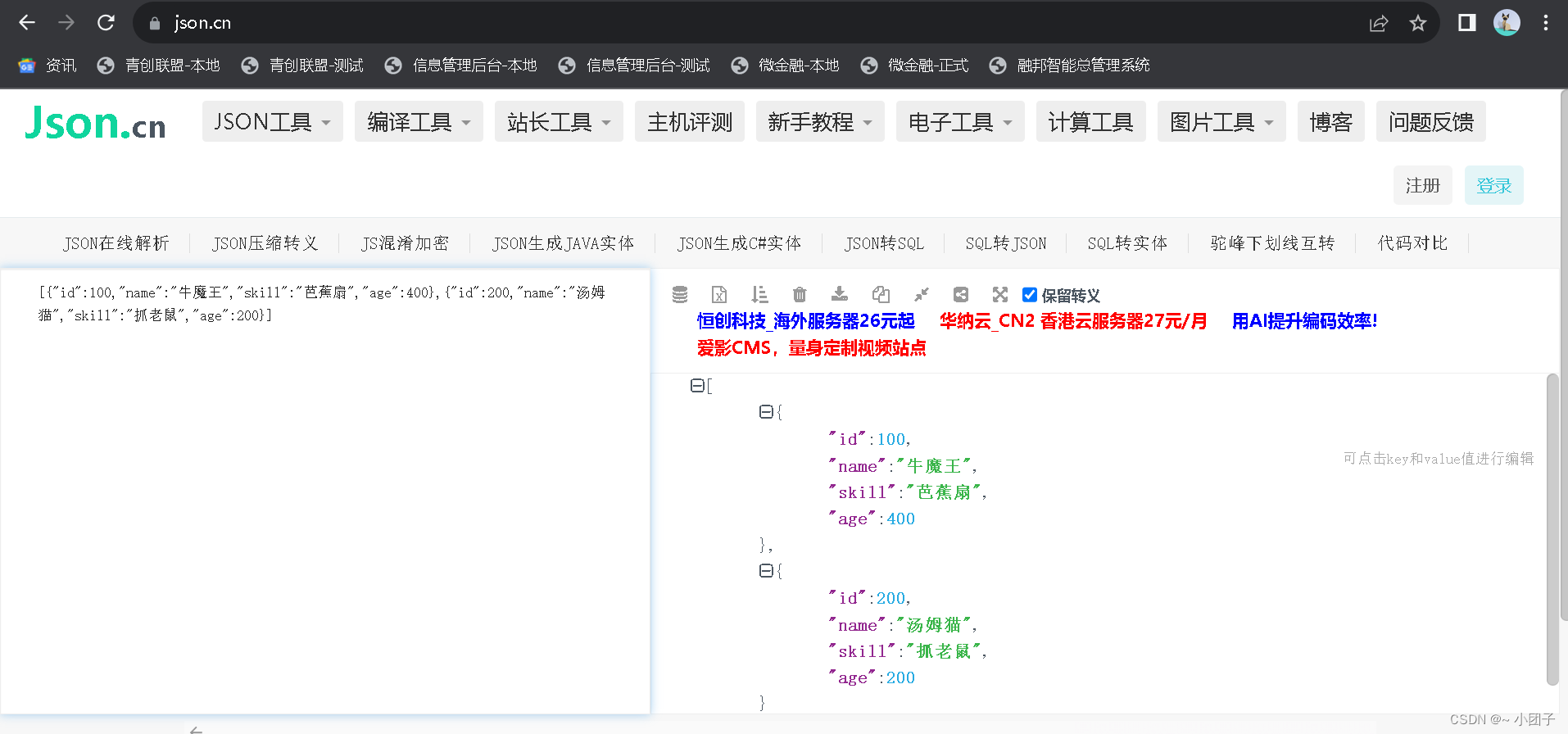Click the share page icon in address bar
1568x734 pixels.
(1379, 23)
